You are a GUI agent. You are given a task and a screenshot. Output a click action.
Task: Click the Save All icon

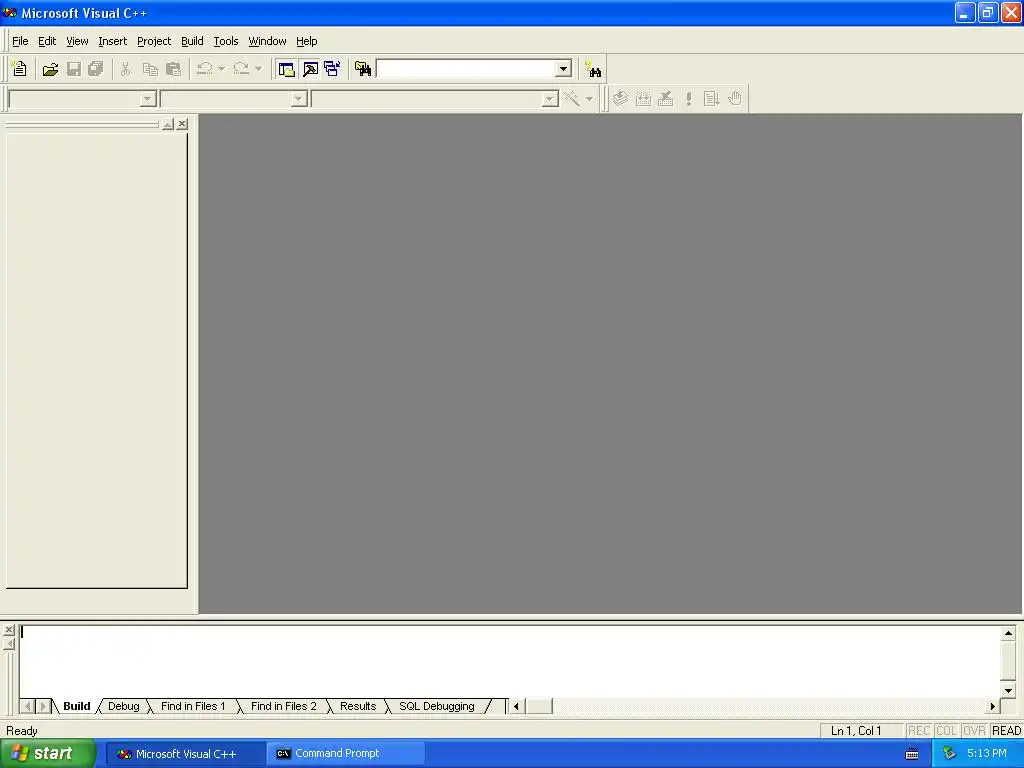click(96, 69)
